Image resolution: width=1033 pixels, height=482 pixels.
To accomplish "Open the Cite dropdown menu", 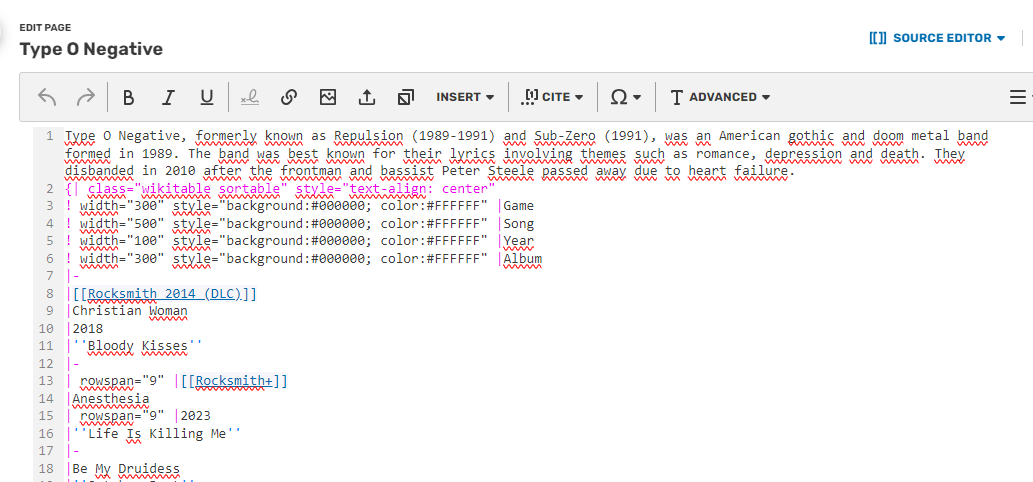I will [x=553, y=97].
